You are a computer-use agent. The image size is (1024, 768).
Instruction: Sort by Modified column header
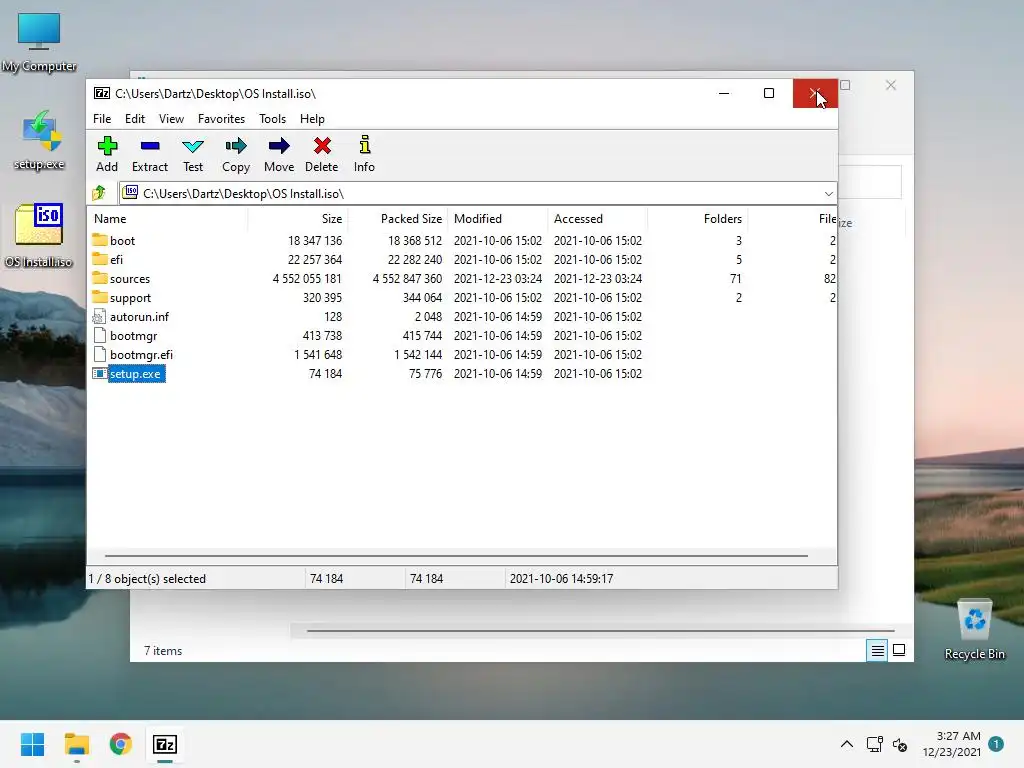498,219
